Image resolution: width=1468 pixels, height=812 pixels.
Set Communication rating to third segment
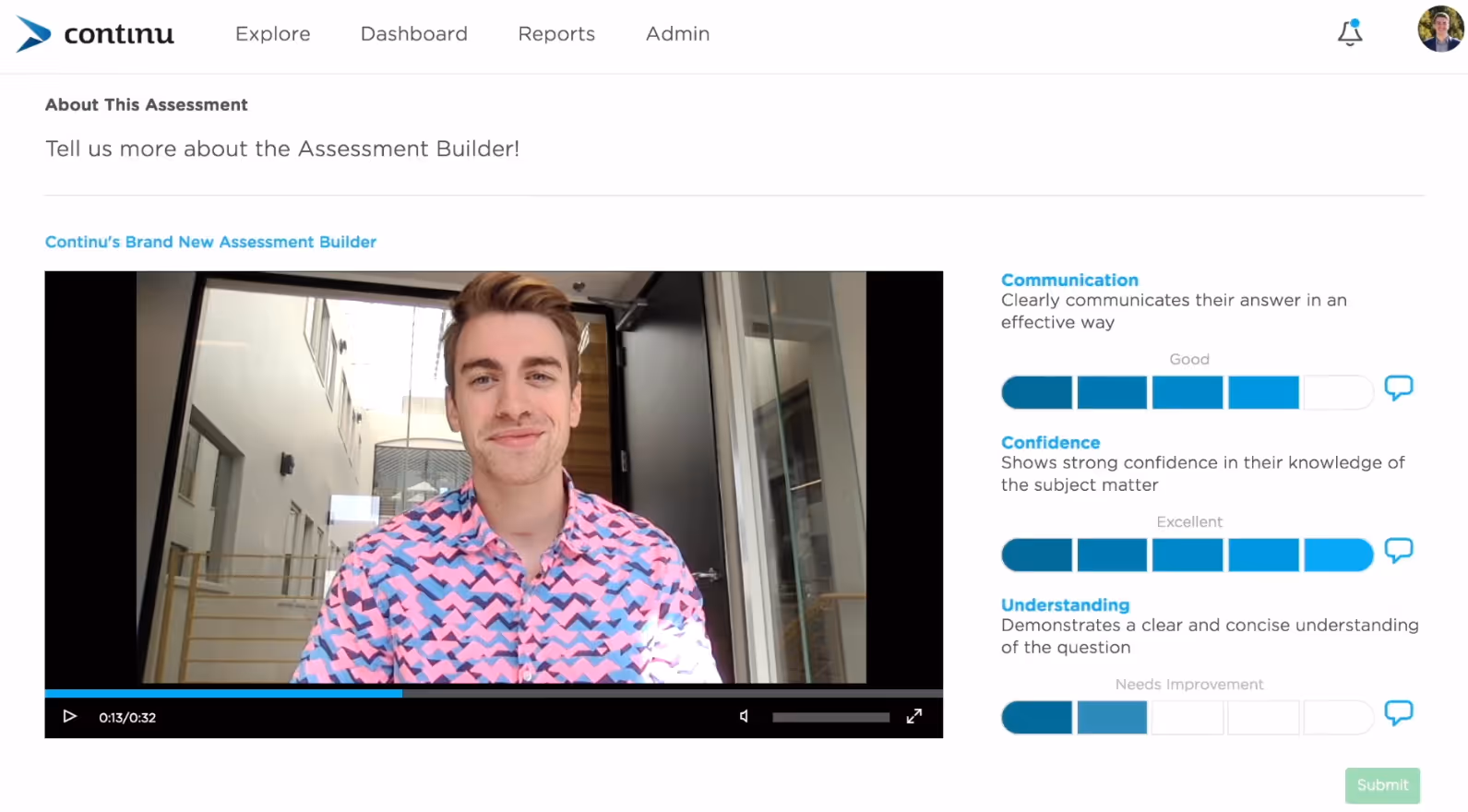coord(1188,392)
